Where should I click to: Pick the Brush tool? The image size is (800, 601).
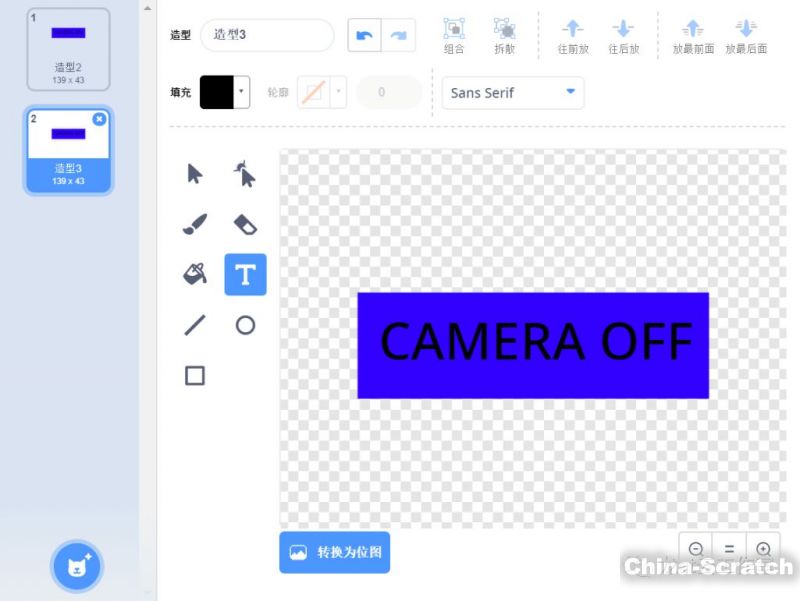point(195,224)
